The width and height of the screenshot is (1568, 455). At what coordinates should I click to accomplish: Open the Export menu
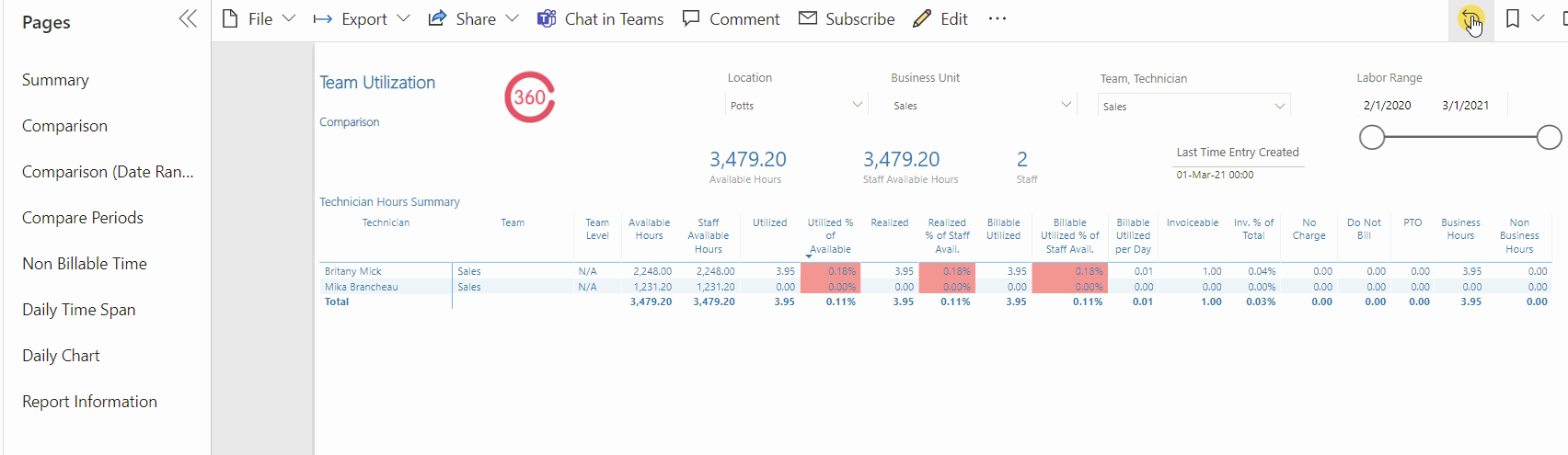[x=361, y=19]
